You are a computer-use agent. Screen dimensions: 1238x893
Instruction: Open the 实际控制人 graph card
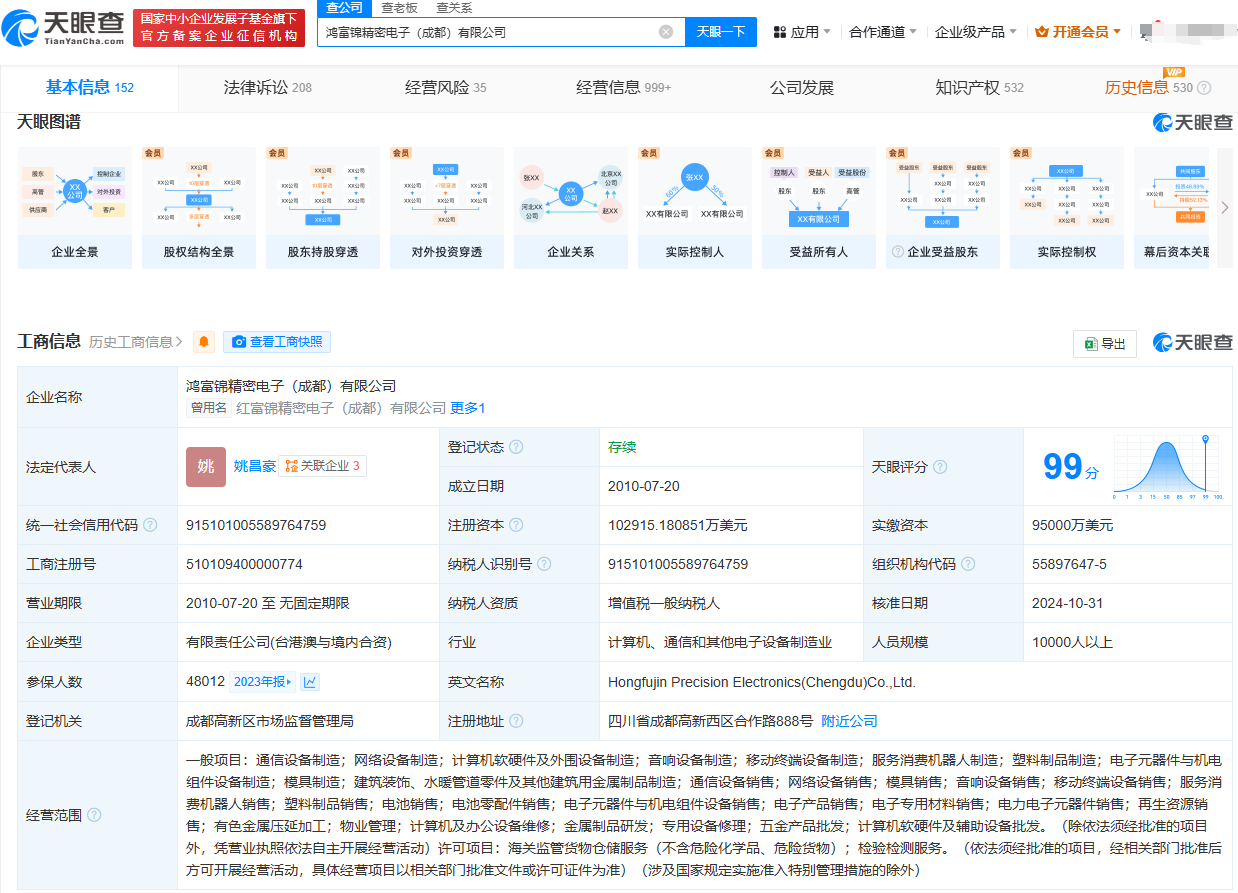click(x=695, y=208)
